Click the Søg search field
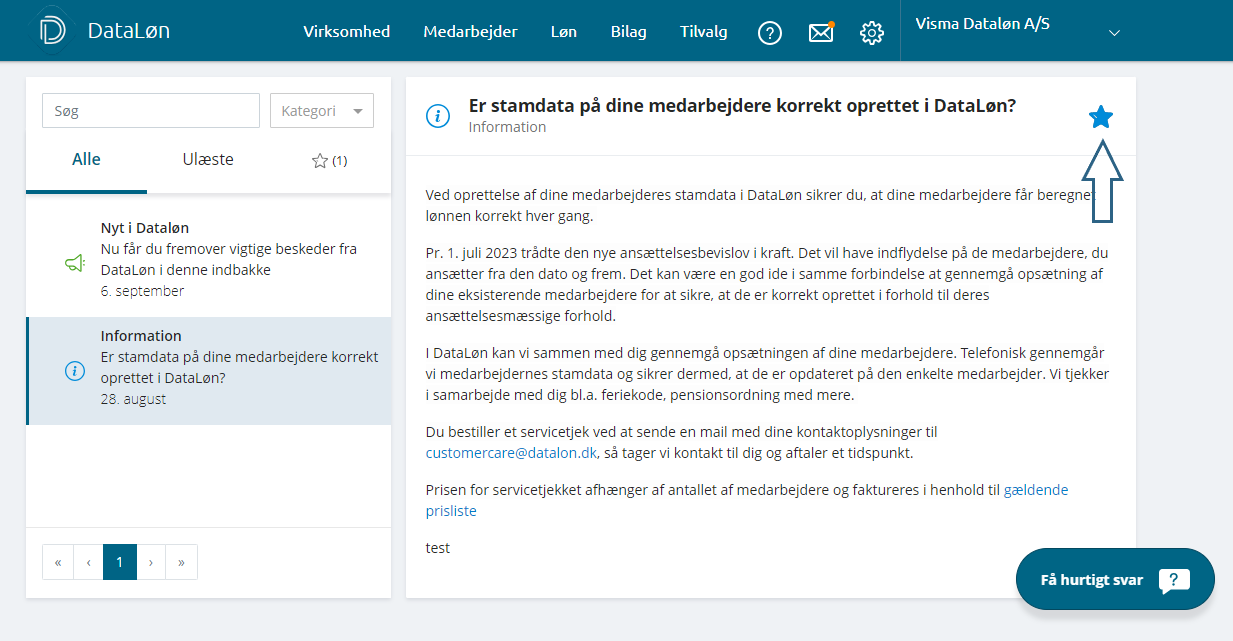 (x=151, y=111)
